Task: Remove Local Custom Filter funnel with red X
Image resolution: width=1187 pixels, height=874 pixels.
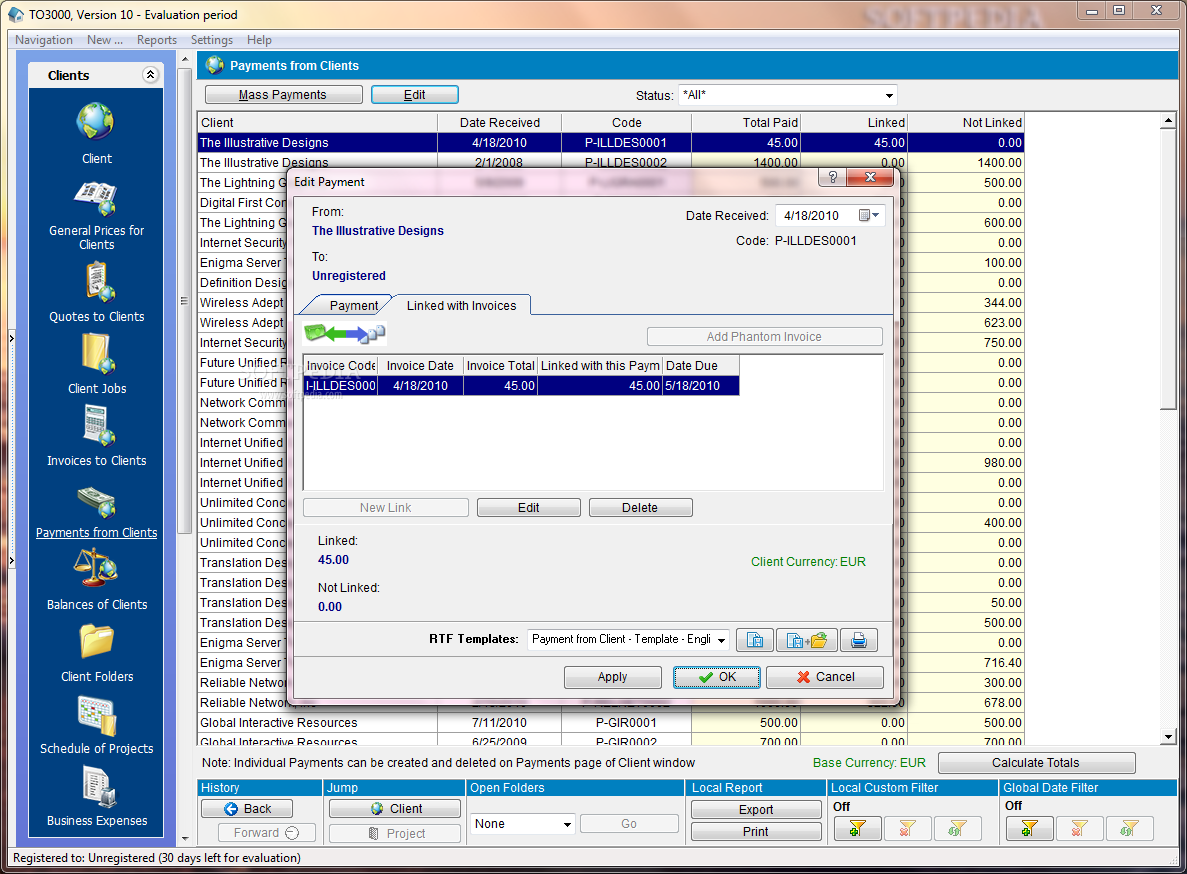Action: click(907, 829)
